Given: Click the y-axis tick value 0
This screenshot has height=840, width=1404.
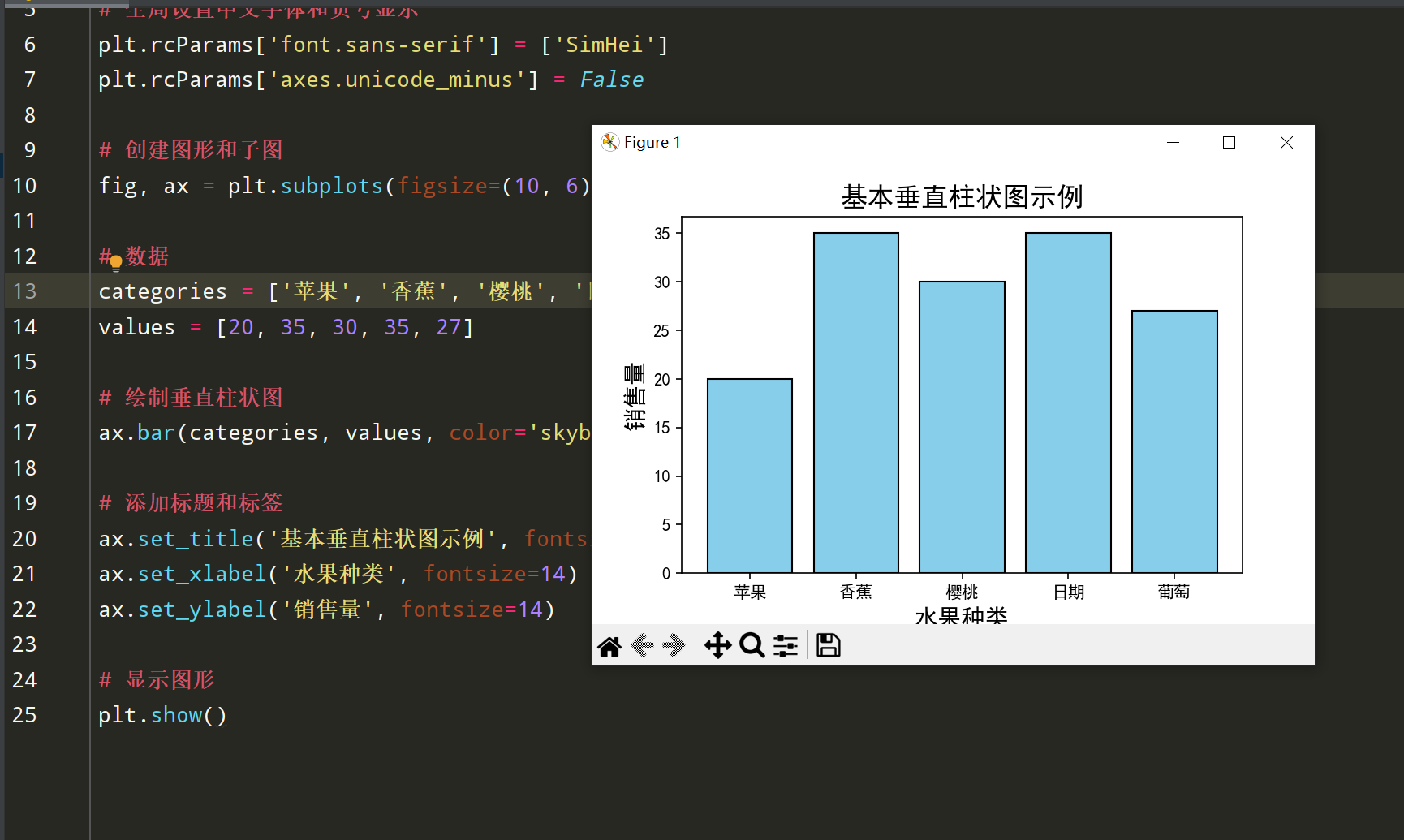Looking at the screenshot, I should pyautogui.click(x=666, y=574).
